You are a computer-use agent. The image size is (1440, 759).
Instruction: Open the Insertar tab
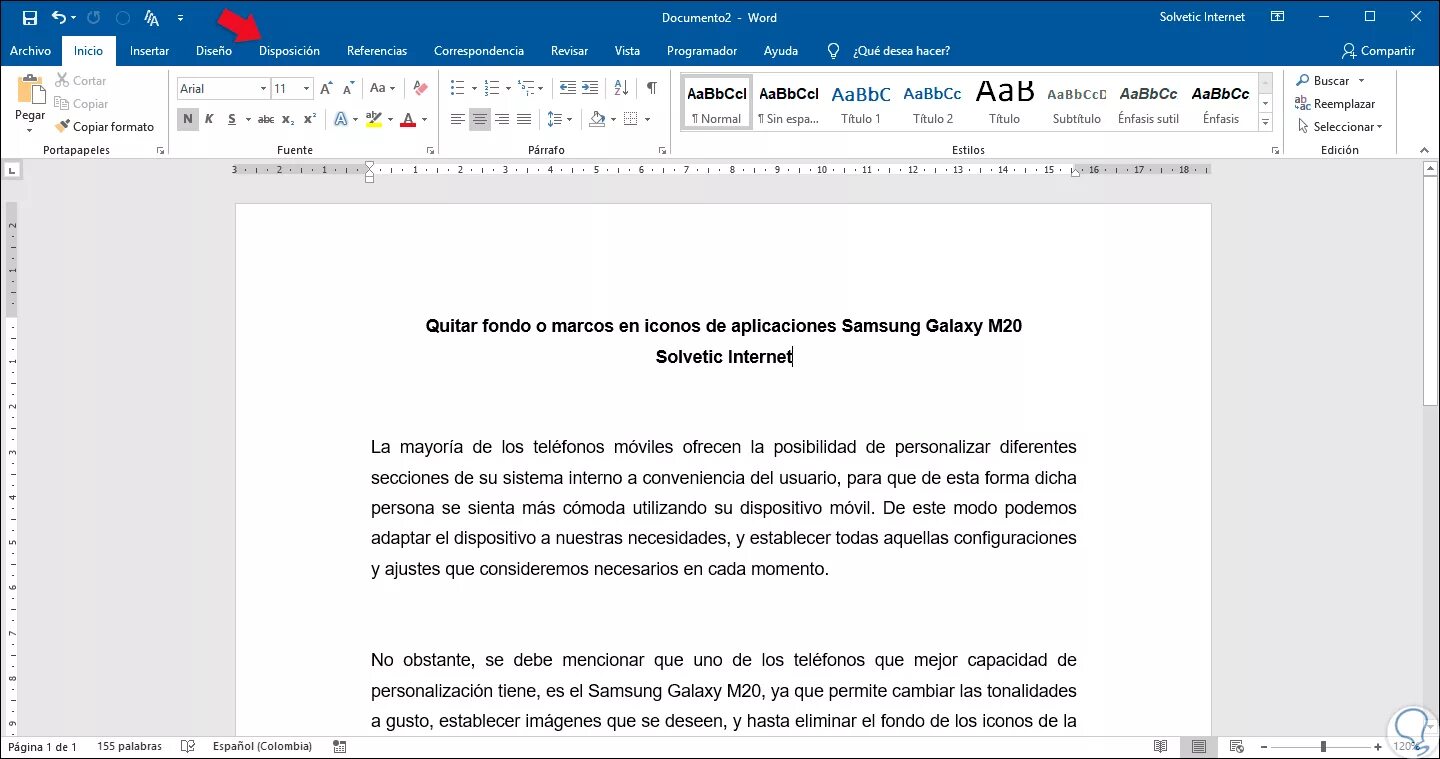(149, 51)
